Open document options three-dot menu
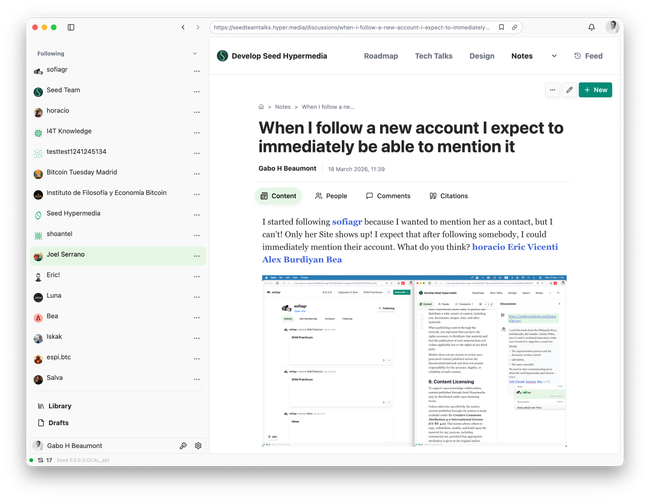650x501 pixels. click(x=551, y=90)
